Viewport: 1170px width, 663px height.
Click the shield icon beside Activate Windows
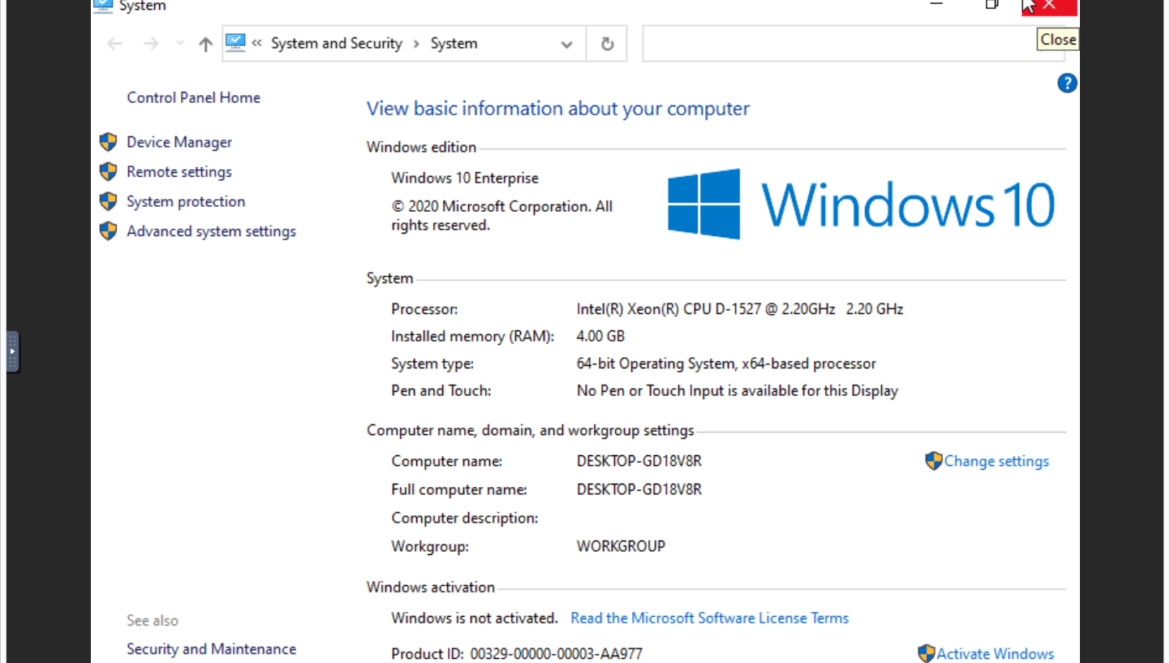pos(926,654)
